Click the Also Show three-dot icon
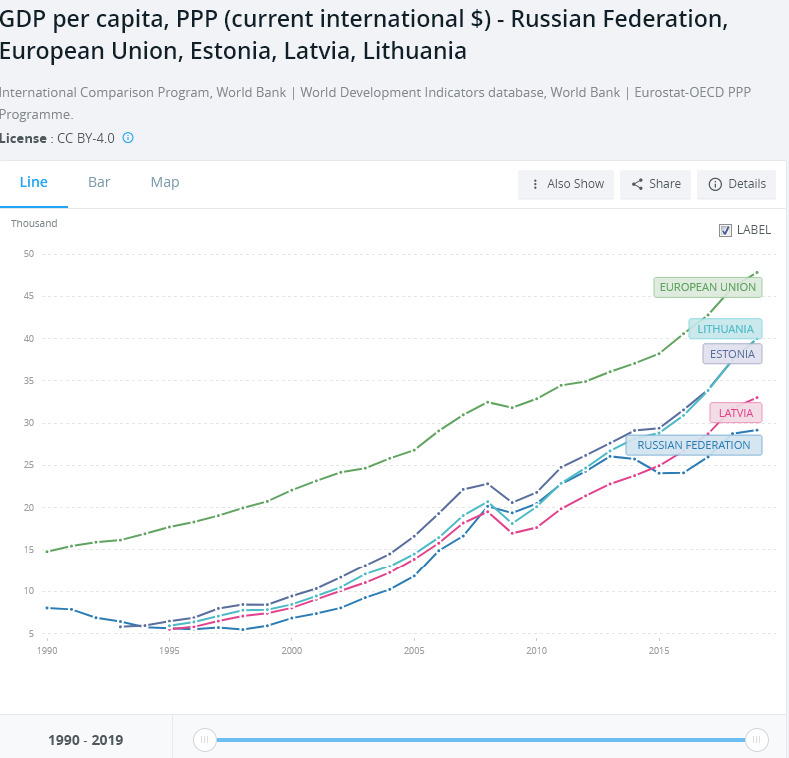 click(x=535, y=184)
